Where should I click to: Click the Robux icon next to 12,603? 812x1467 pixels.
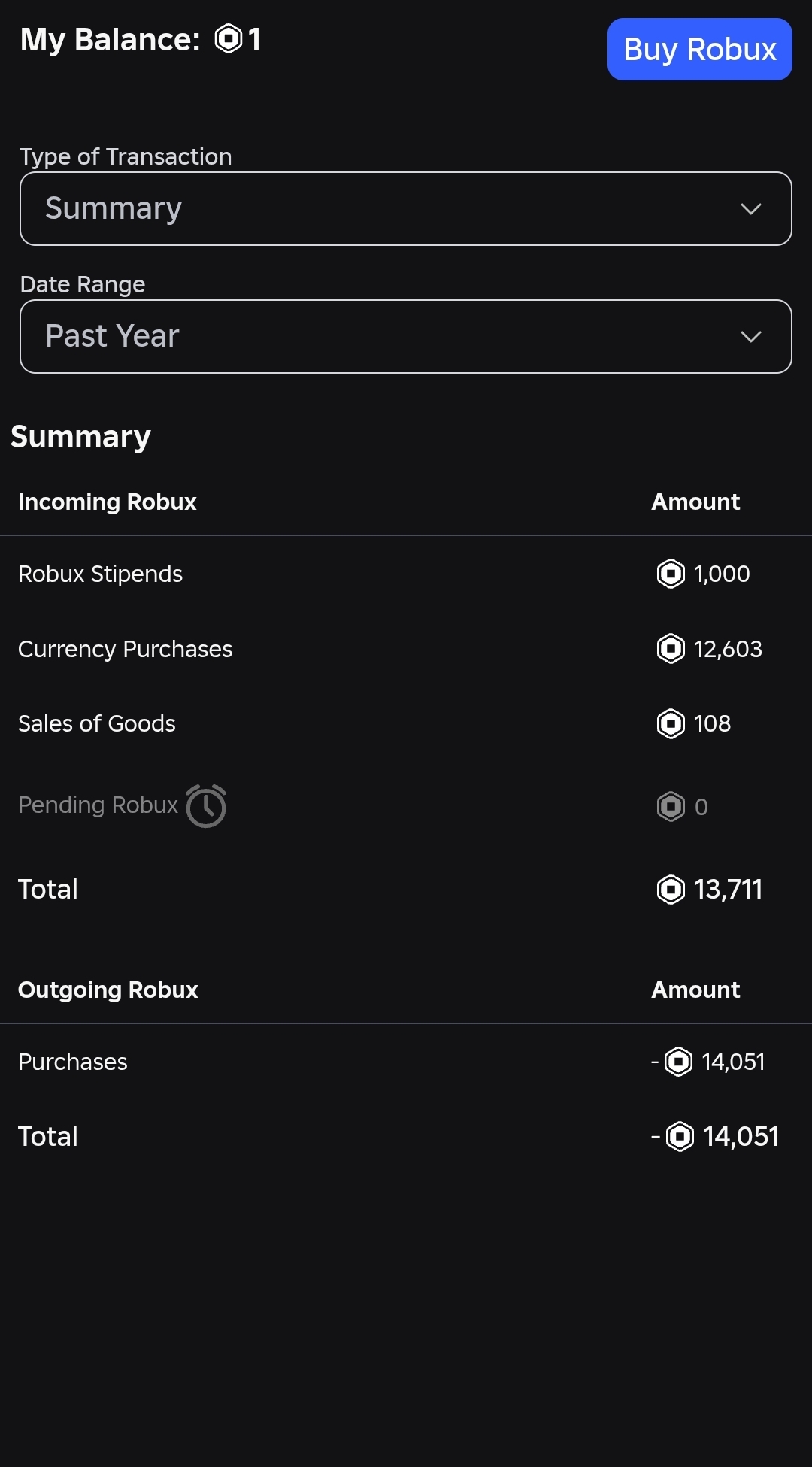pyautogui.click(x=671, y=649)
